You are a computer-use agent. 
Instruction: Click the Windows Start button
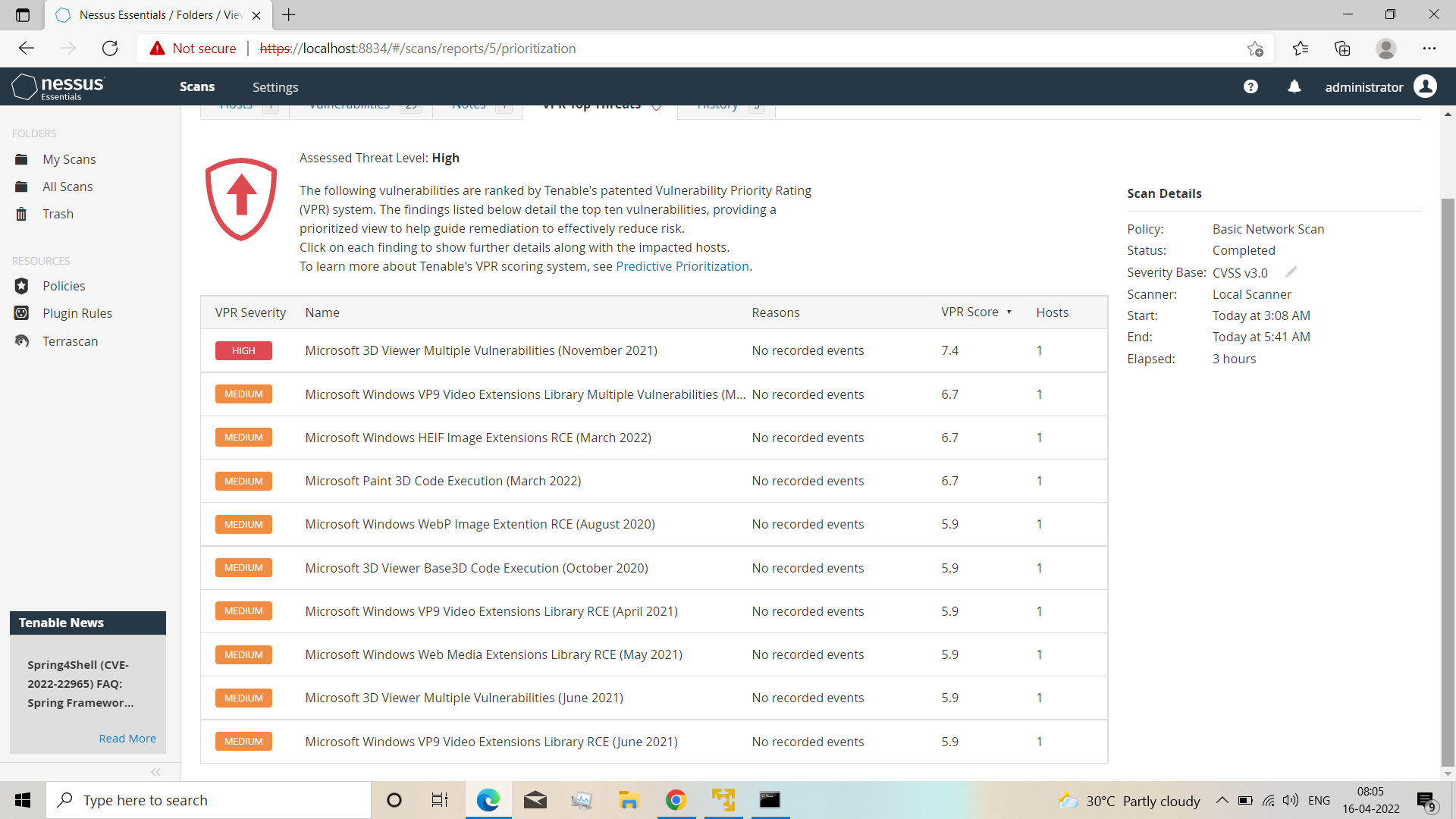(23, 800)
